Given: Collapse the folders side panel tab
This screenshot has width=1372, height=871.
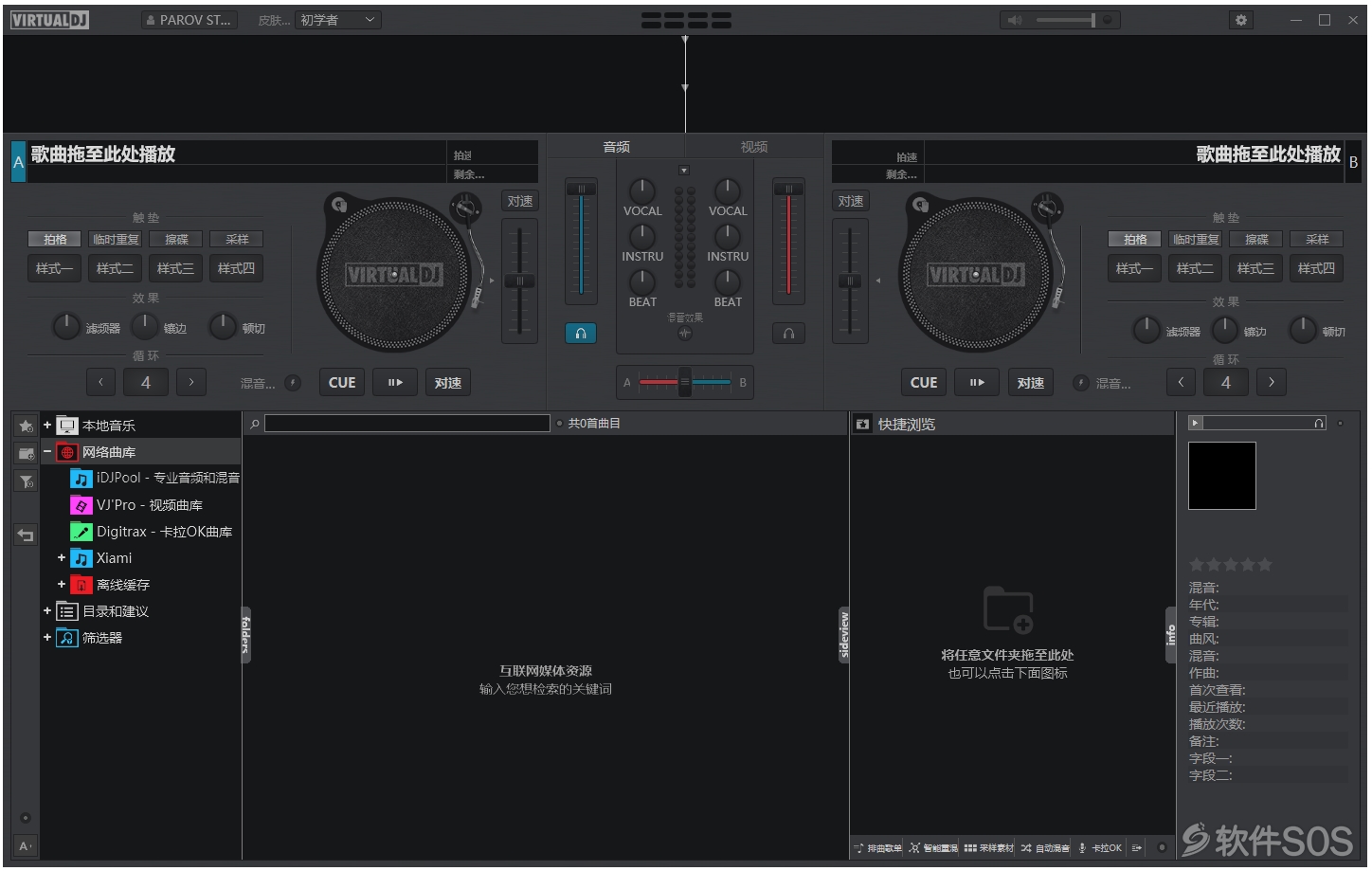Looking at the screenshot, I should tap(246, 635).
